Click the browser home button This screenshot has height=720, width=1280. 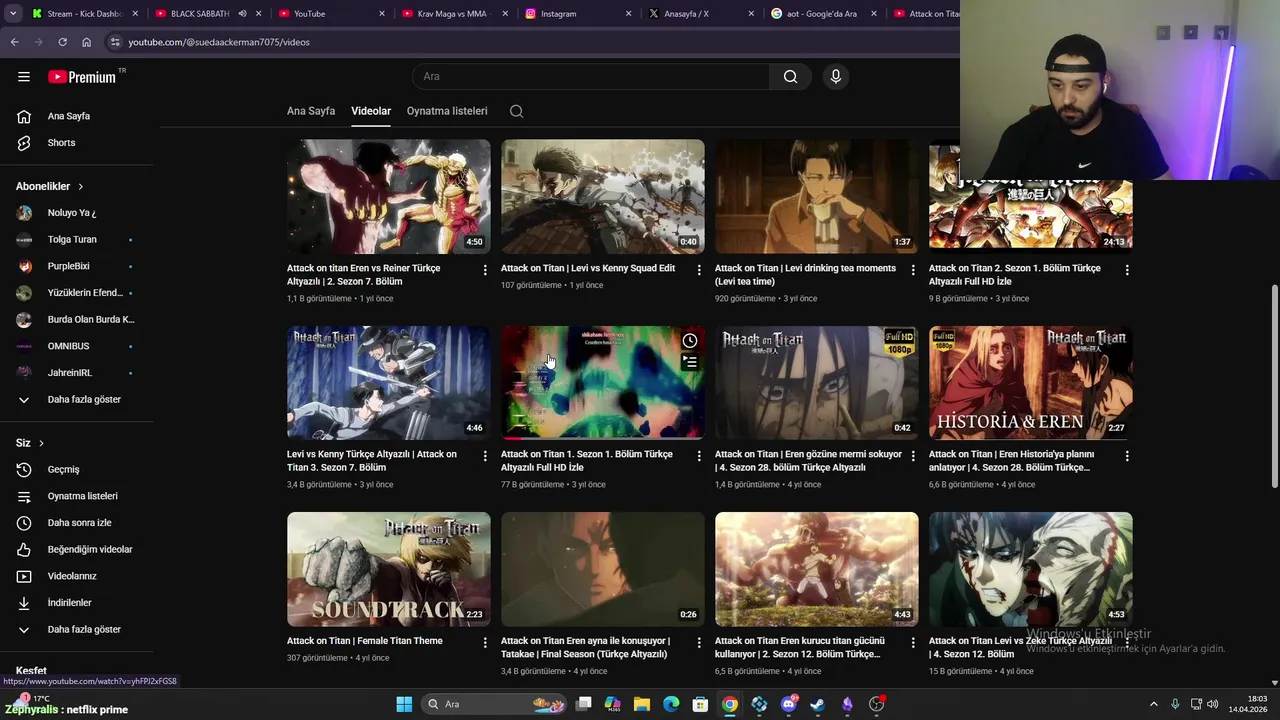click(x=86, y=42)
